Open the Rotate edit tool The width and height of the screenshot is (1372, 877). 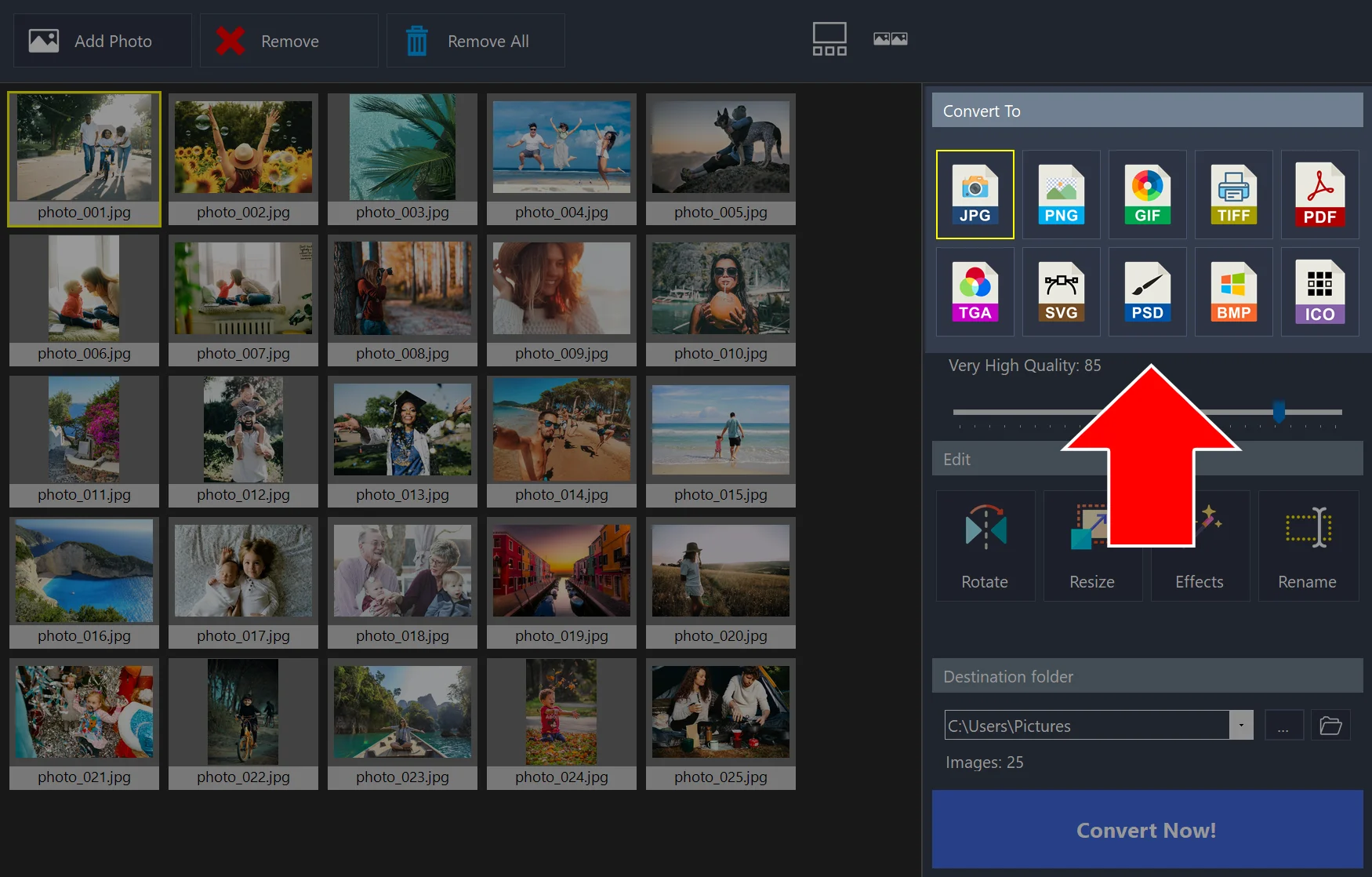[985, 546]
